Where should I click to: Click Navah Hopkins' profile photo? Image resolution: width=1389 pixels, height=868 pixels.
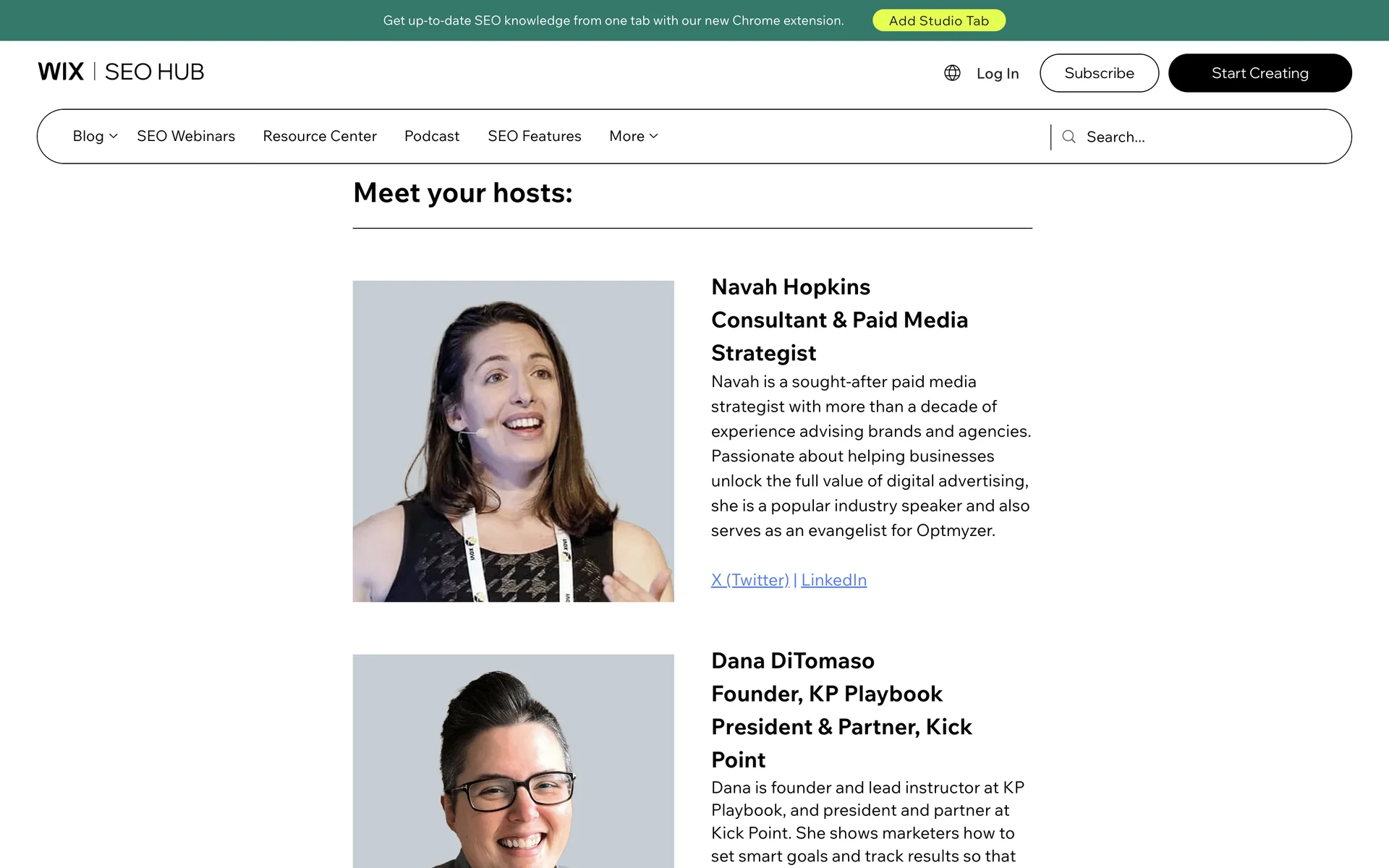513,441
